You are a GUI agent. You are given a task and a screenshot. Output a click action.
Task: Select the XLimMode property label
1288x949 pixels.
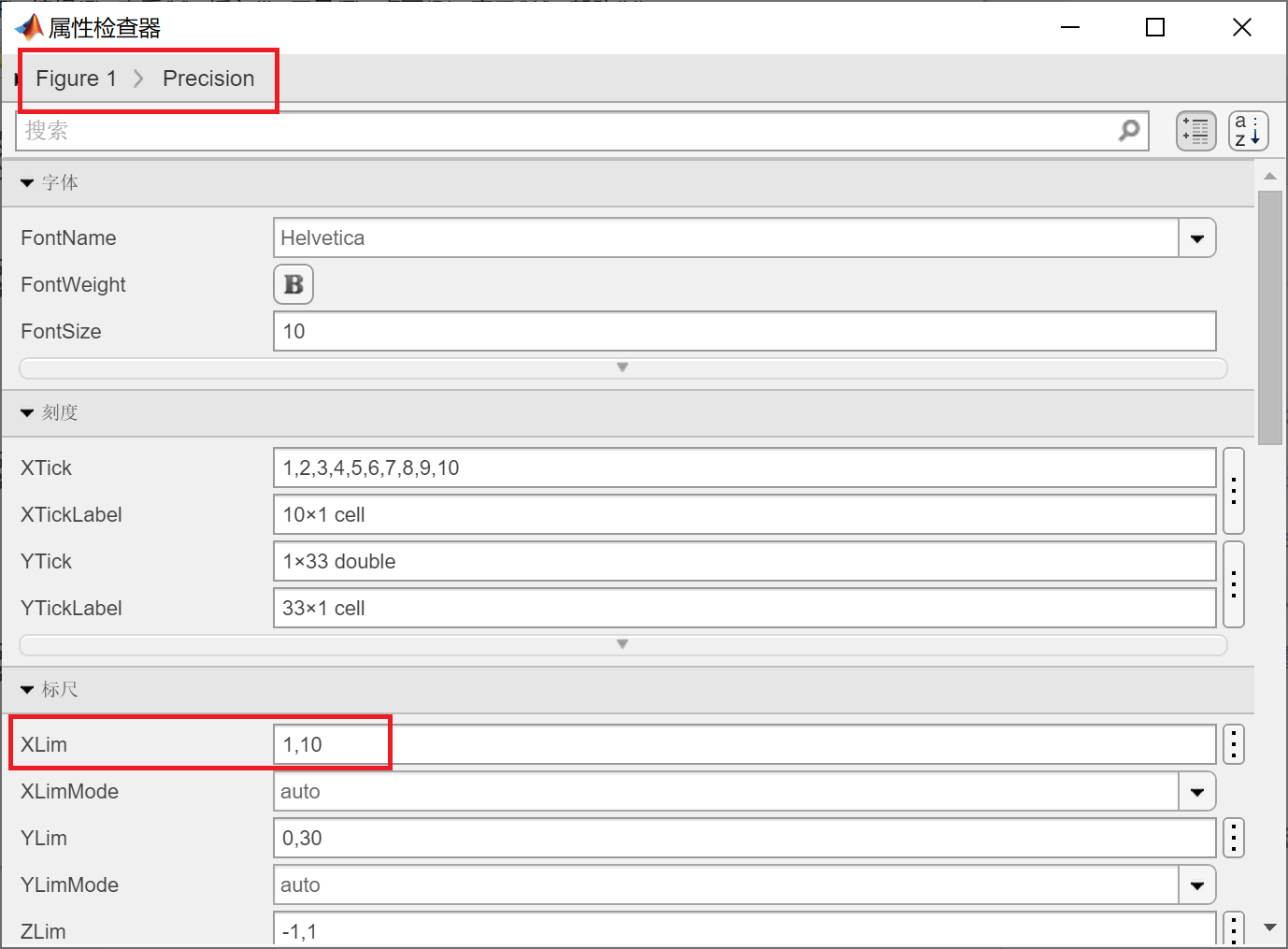pyautogui.click(x=69, y=791)
